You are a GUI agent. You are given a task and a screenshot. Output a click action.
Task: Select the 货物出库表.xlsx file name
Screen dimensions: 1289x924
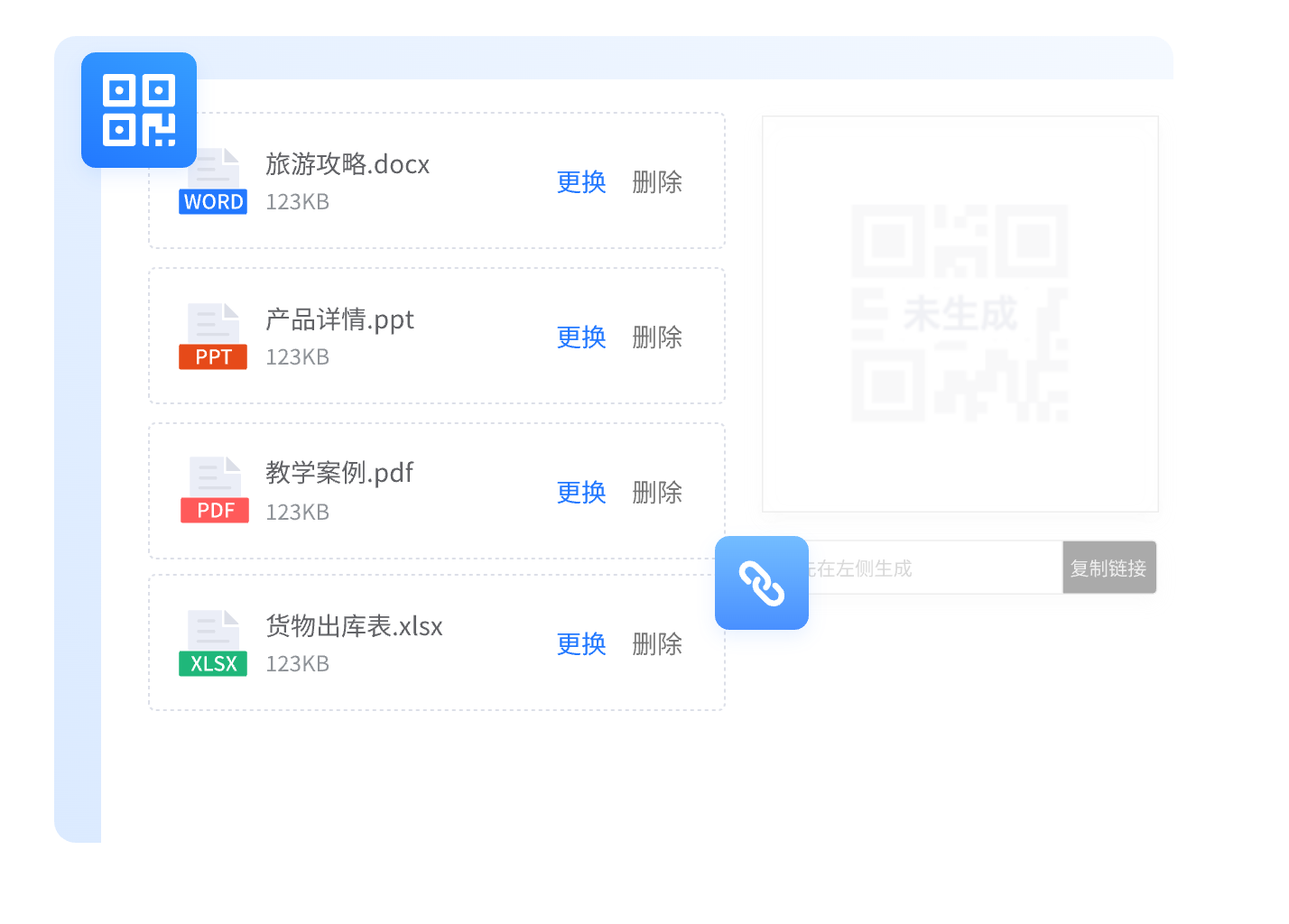354,626
